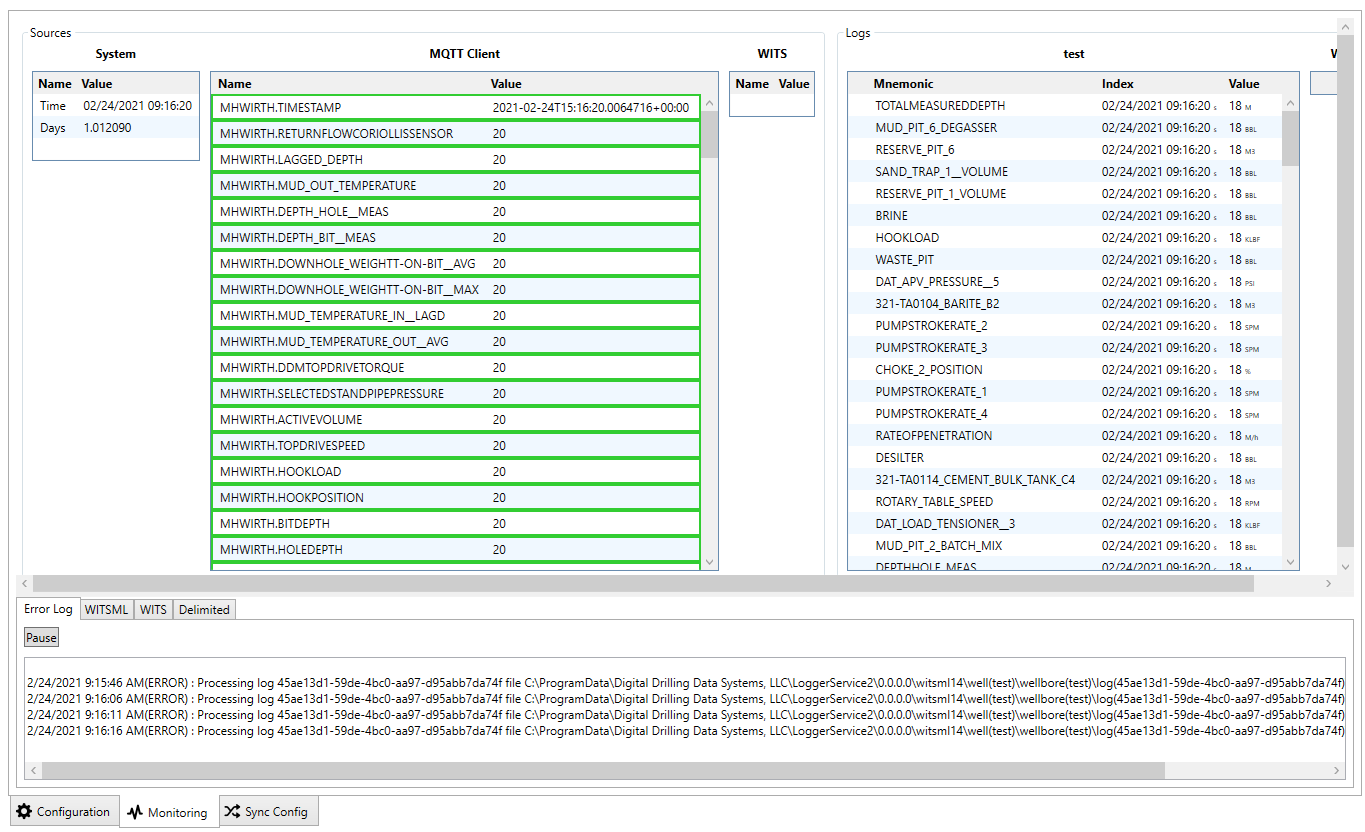This screenshot has height=832, width=1365.
Task: Click the error log horizontal scrollbar left arrow
Action: (33, 771)
